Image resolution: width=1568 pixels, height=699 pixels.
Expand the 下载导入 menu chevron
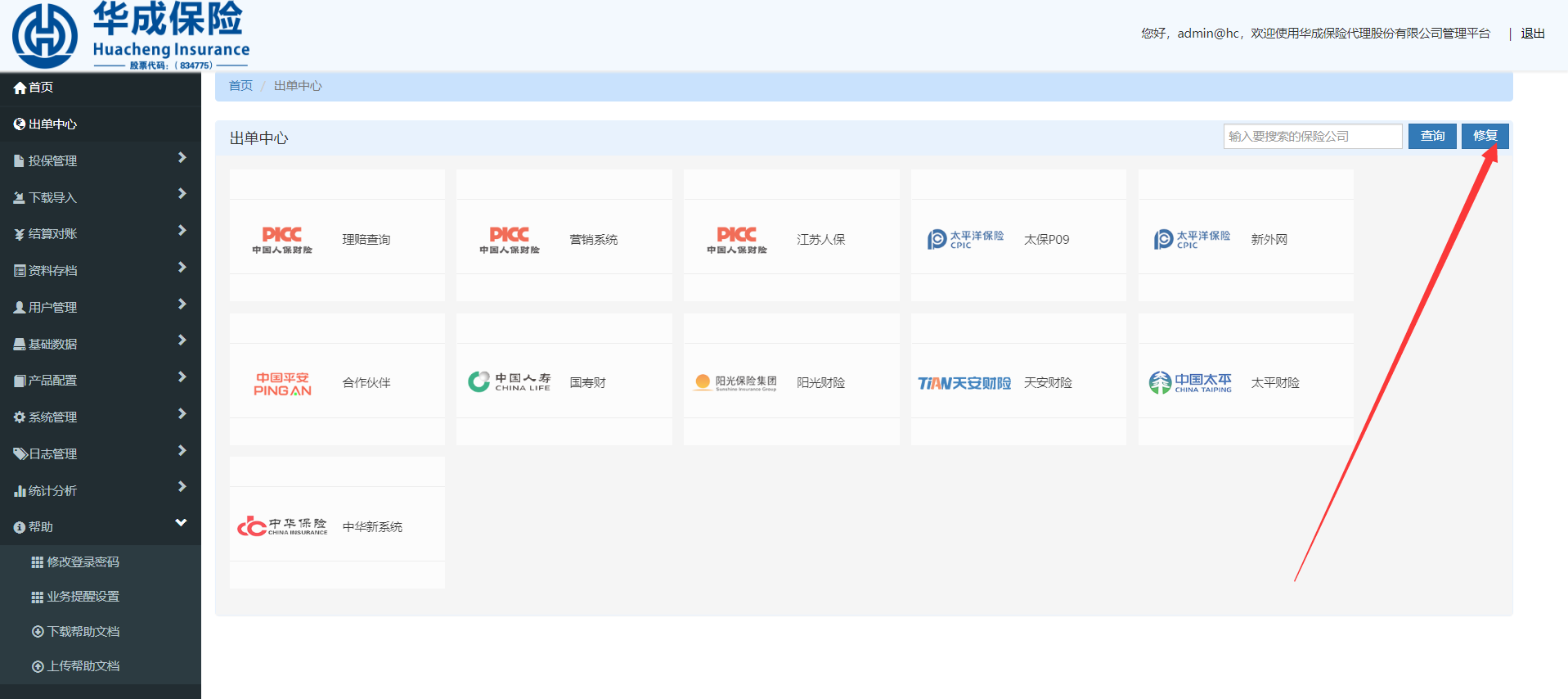tap(182, 194)
